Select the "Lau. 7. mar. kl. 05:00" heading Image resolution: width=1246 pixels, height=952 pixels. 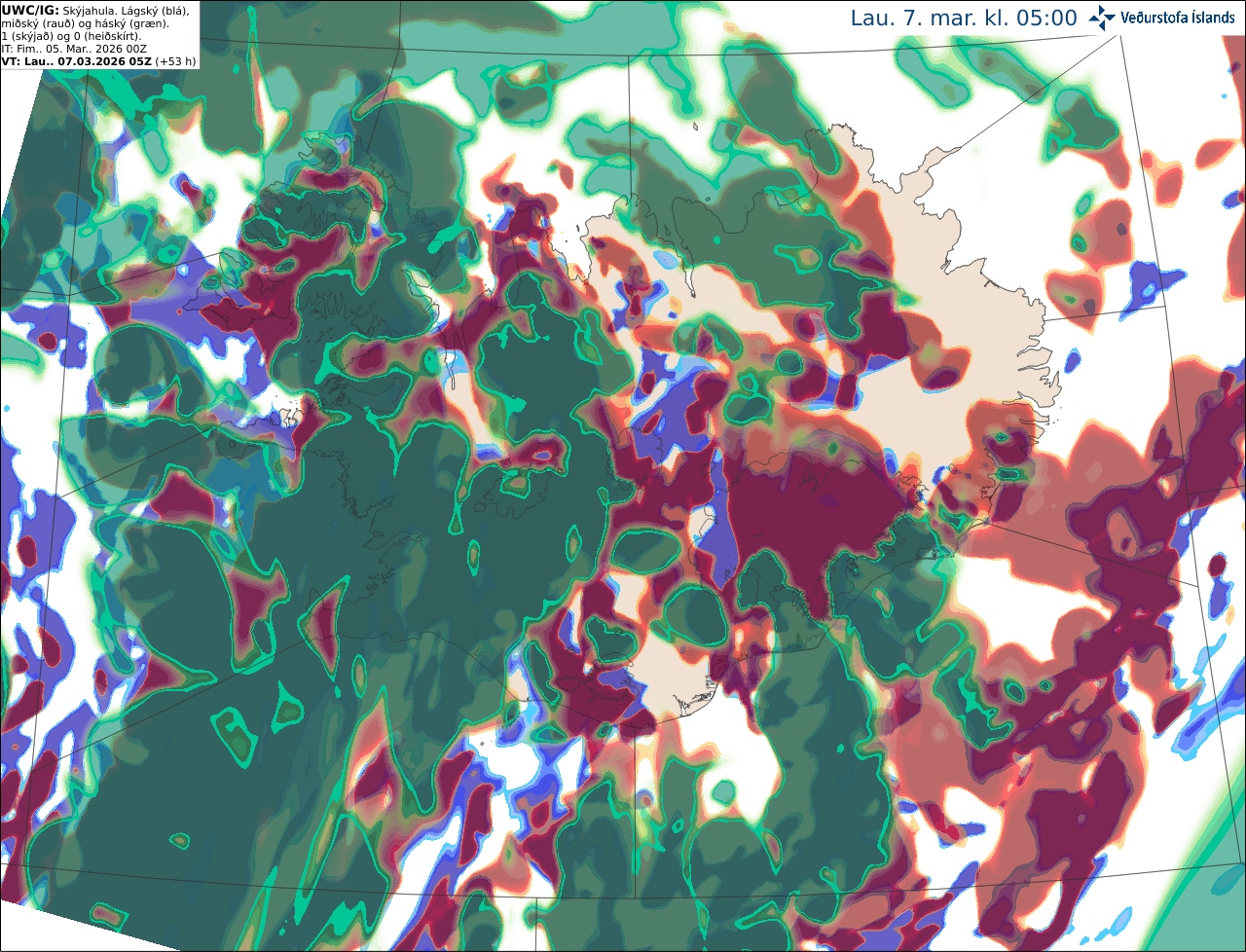964,18
